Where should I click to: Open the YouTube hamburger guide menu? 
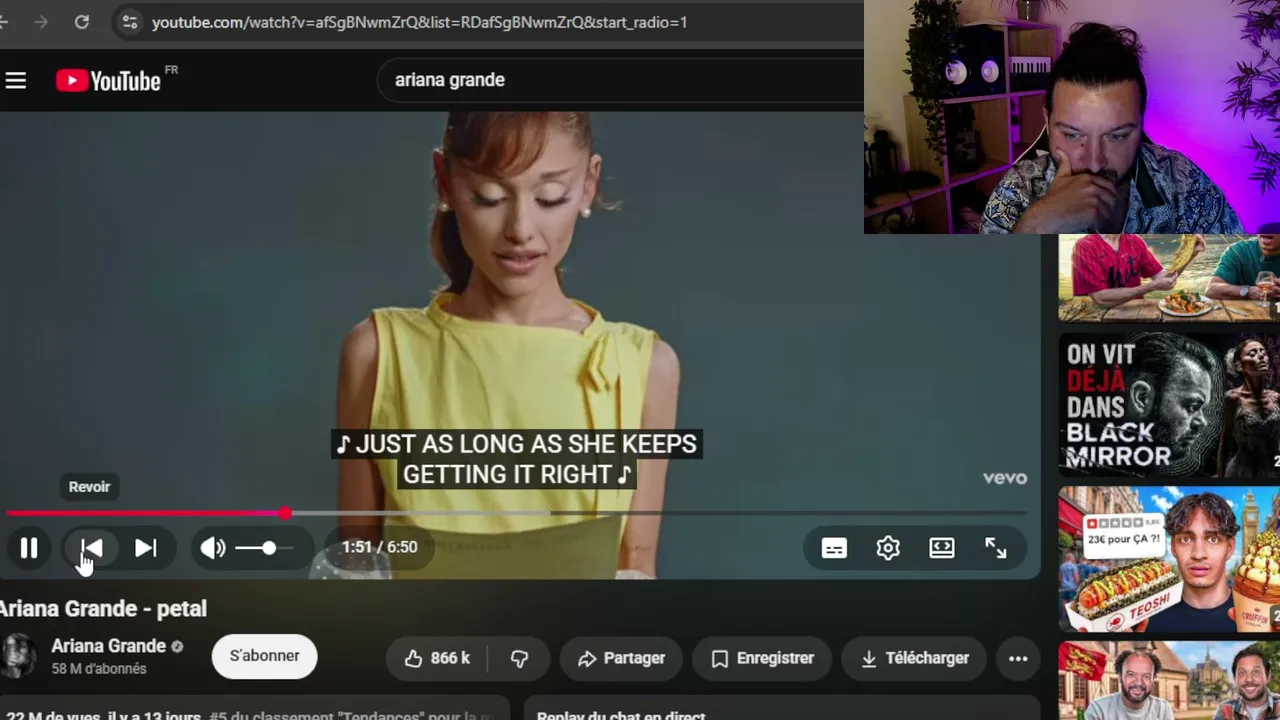16,80
